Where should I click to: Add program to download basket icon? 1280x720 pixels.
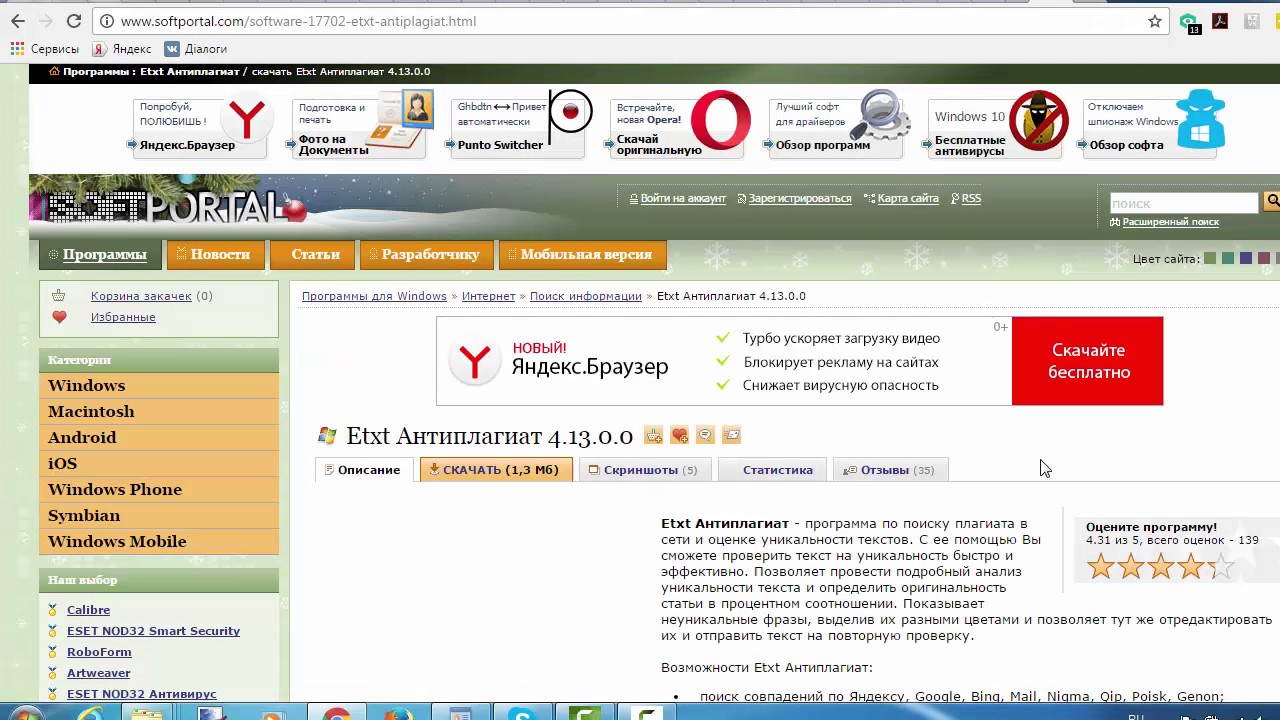point(653,435)
